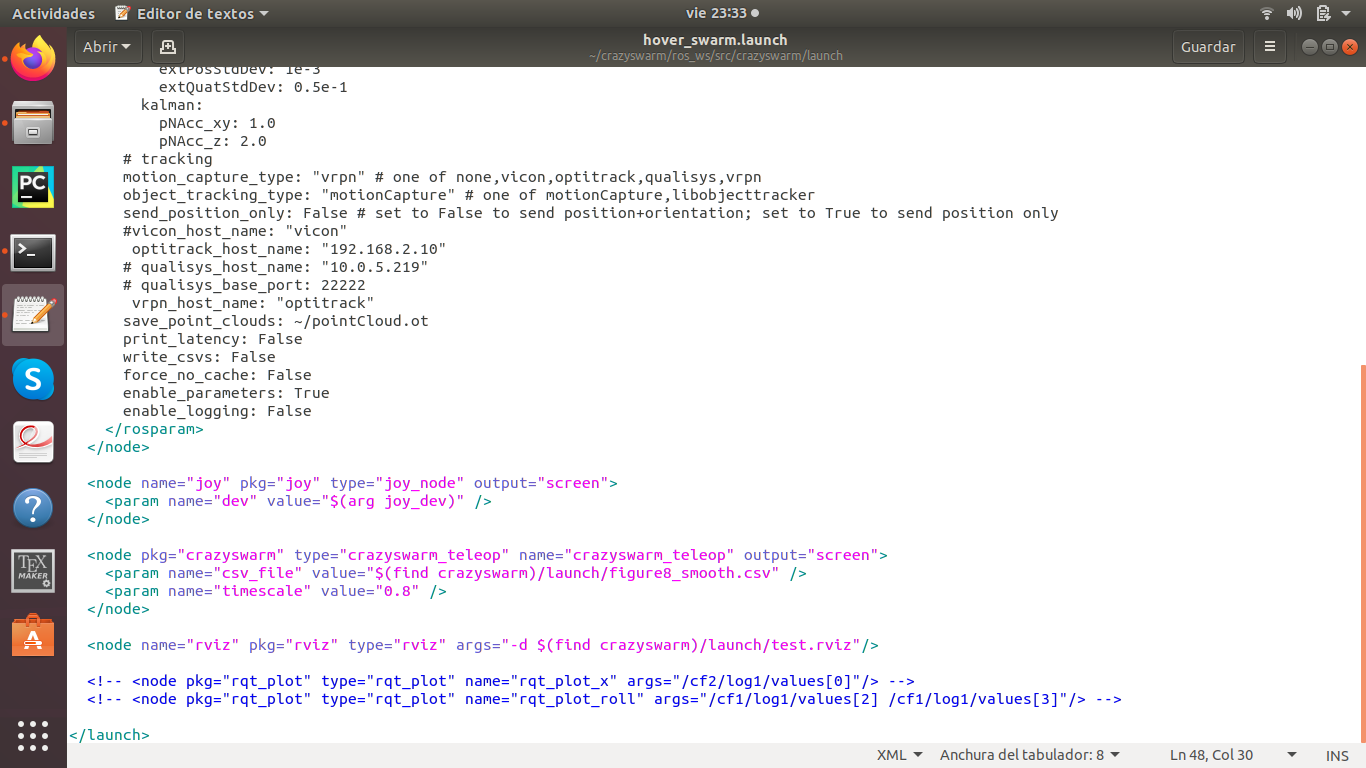Click the Wi-Fi status icon

pos(1267,13)
